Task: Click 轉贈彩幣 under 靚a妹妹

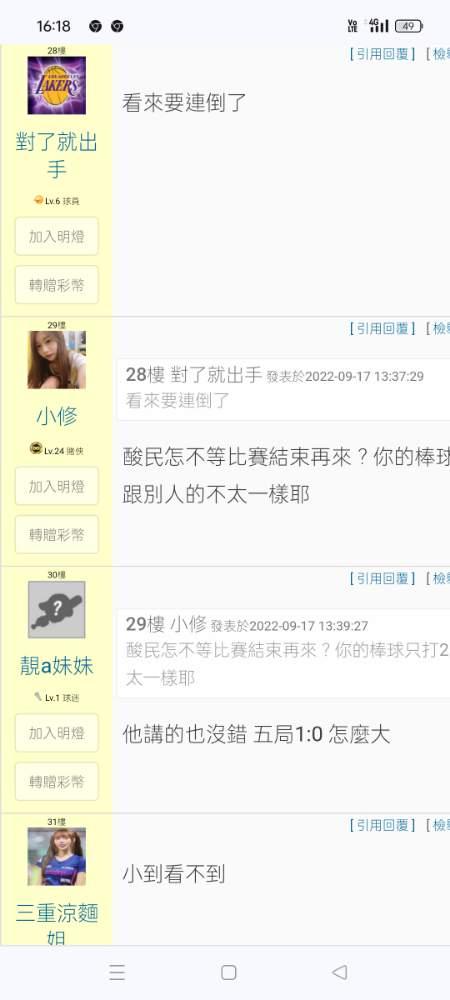Action: (57, 782)
